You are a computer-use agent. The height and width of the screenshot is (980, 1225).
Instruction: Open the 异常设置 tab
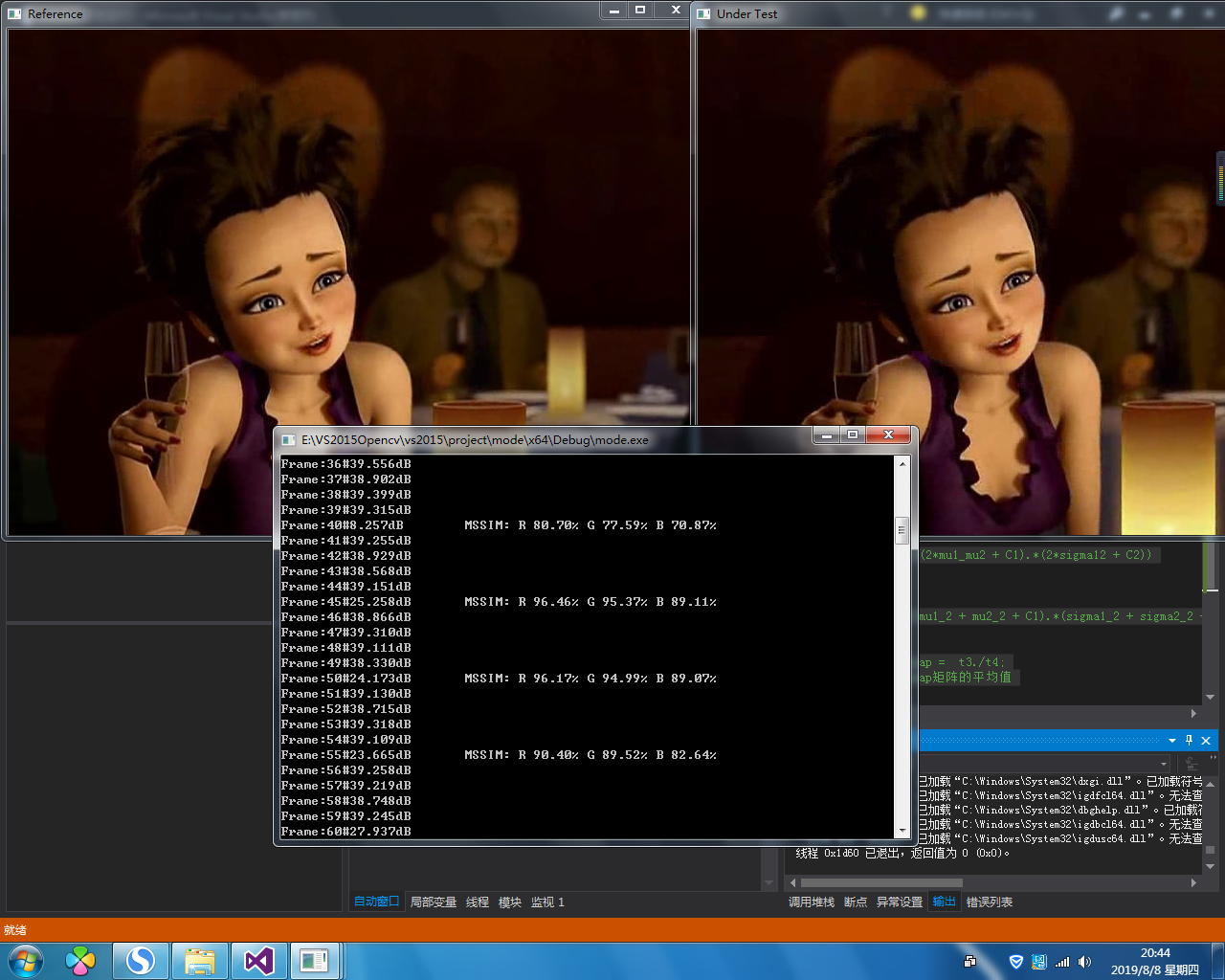pyautogui.click(x=899, y=902)
